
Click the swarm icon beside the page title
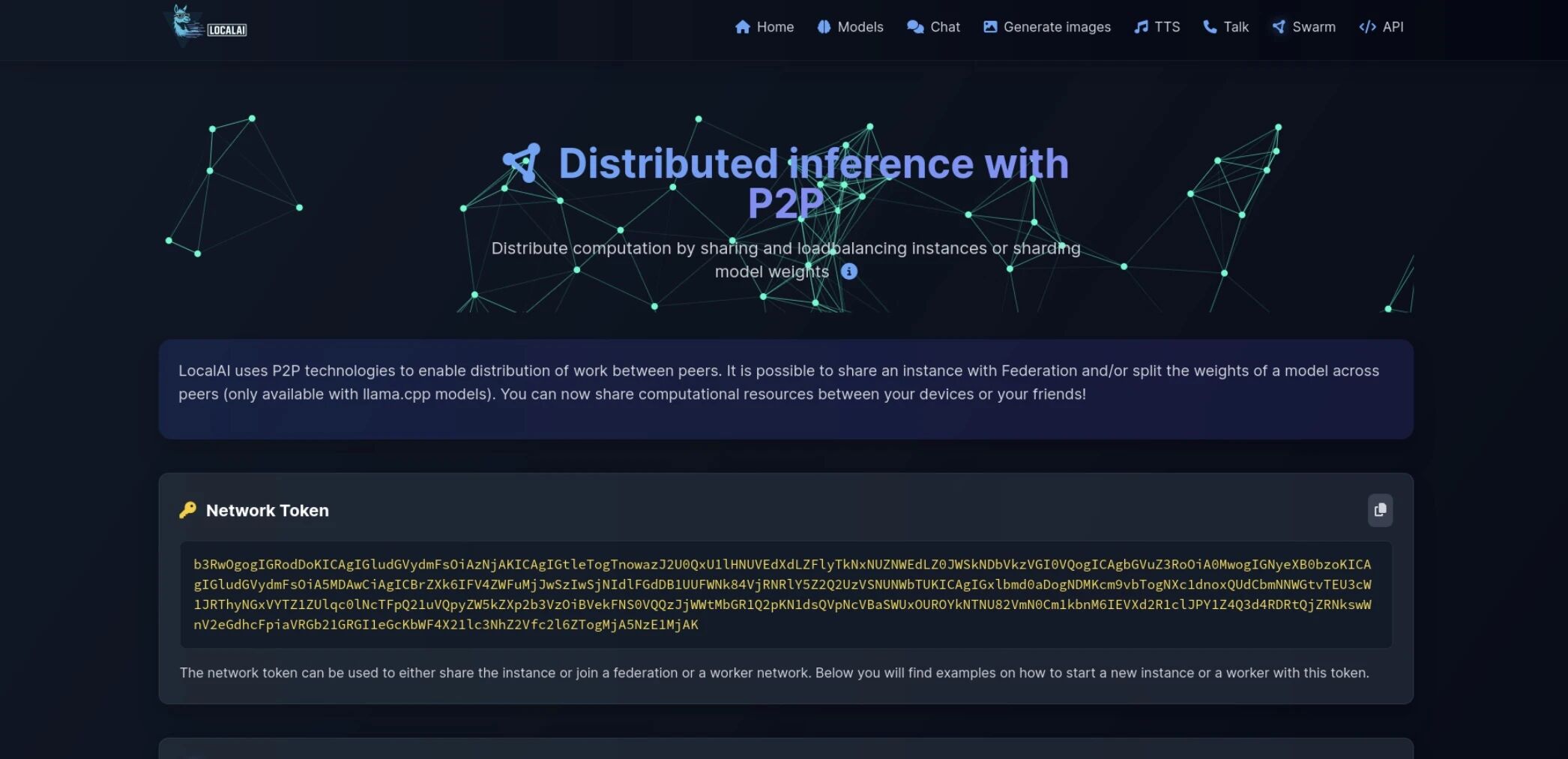tap(522, 163)
